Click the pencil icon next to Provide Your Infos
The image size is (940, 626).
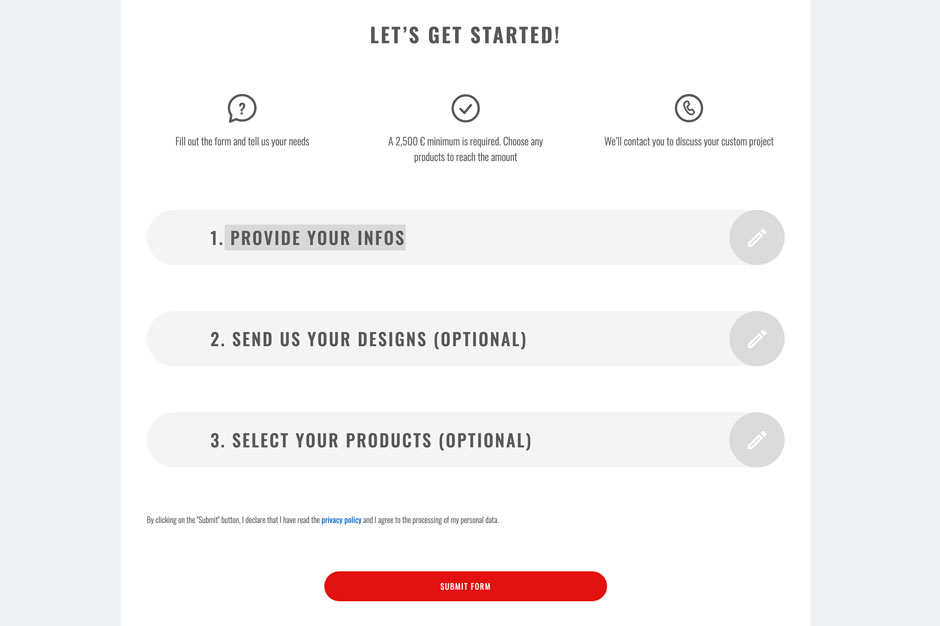point(757,237)
